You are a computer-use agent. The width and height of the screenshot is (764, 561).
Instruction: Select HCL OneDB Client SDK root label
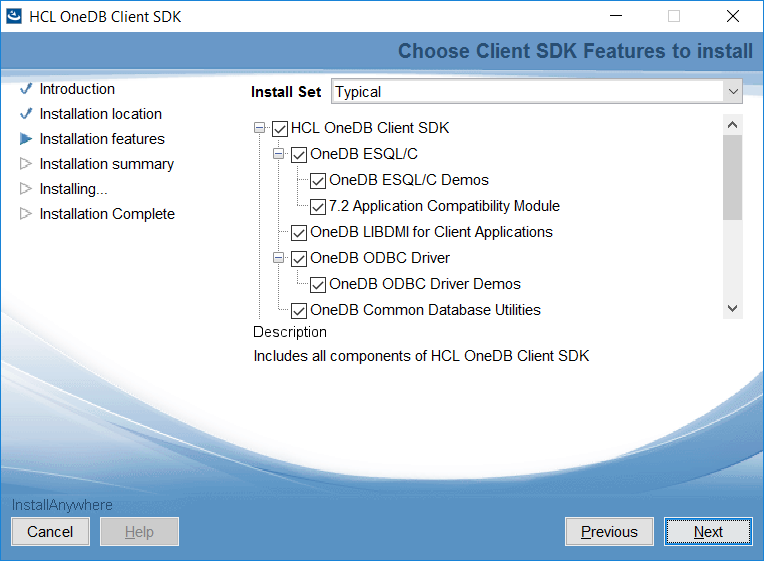[370, 128]
